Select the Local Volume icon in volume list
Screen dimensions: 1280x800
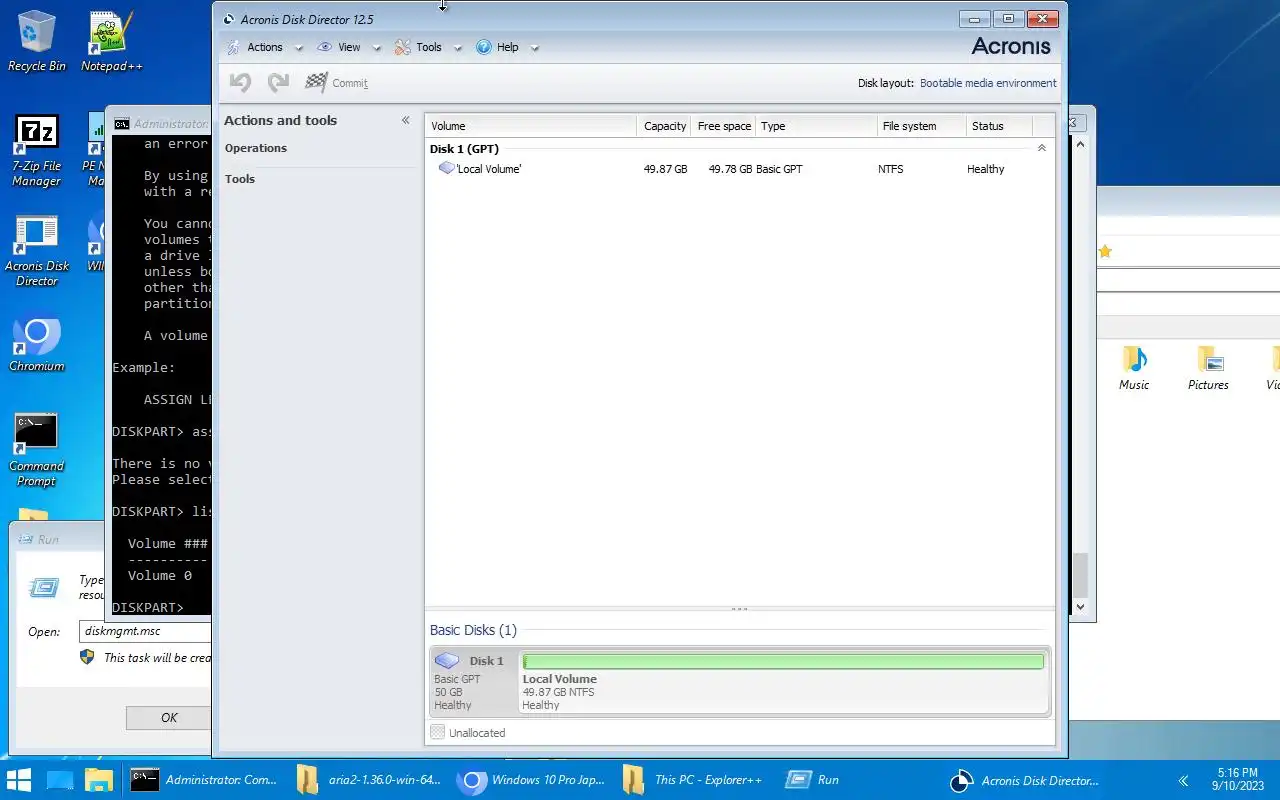tap(446, 168)
